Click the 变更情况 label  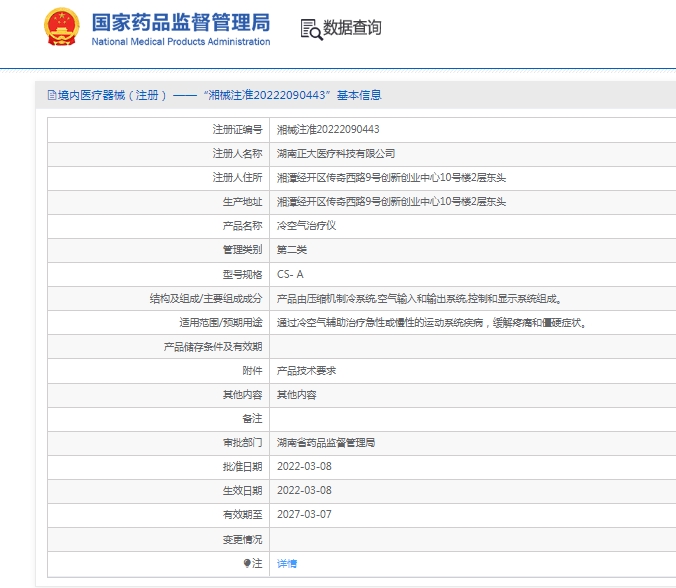click(x=242, y=539)
